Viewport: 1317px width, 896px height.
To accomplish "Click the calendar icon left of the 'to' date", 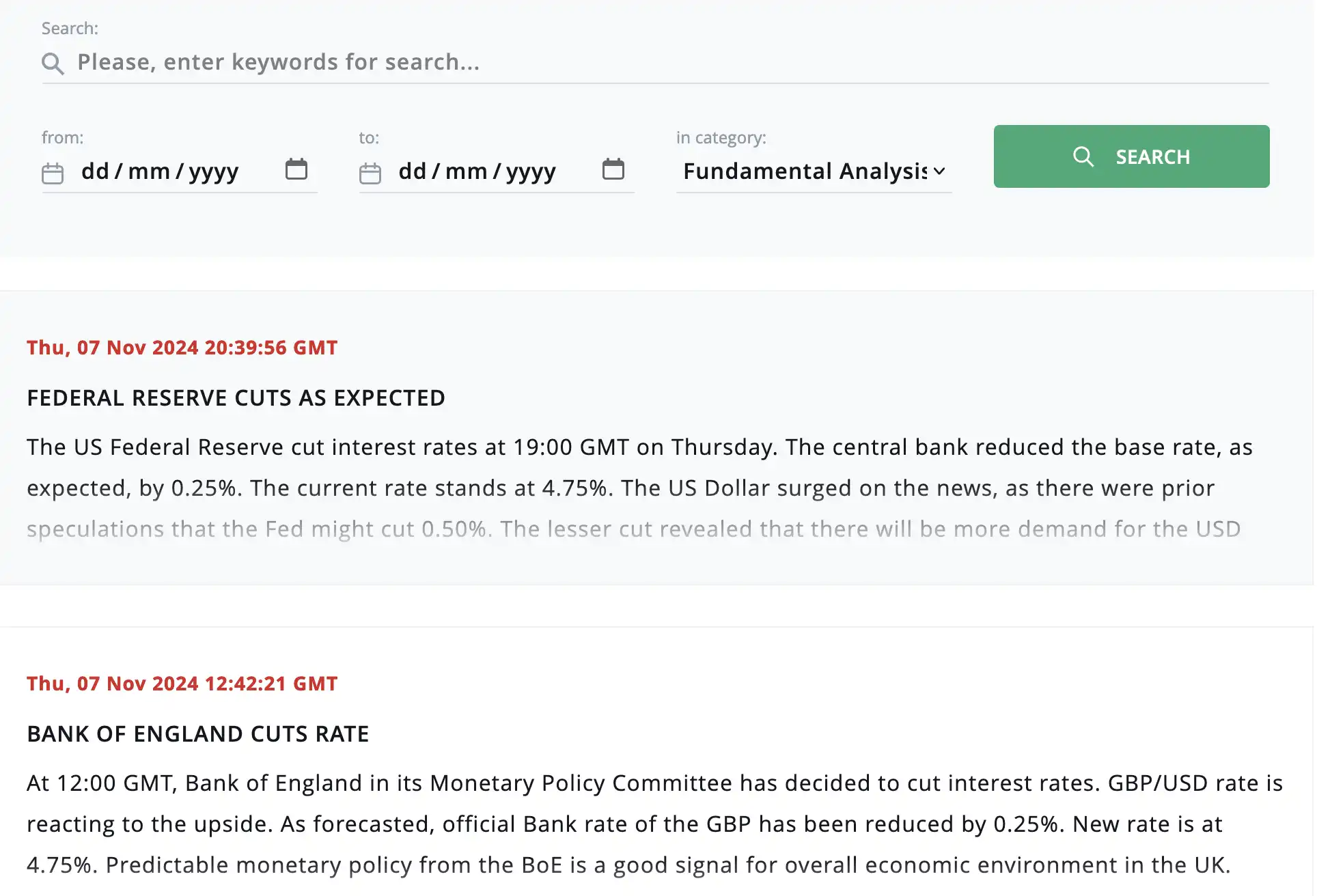I will tap(370, 173).
